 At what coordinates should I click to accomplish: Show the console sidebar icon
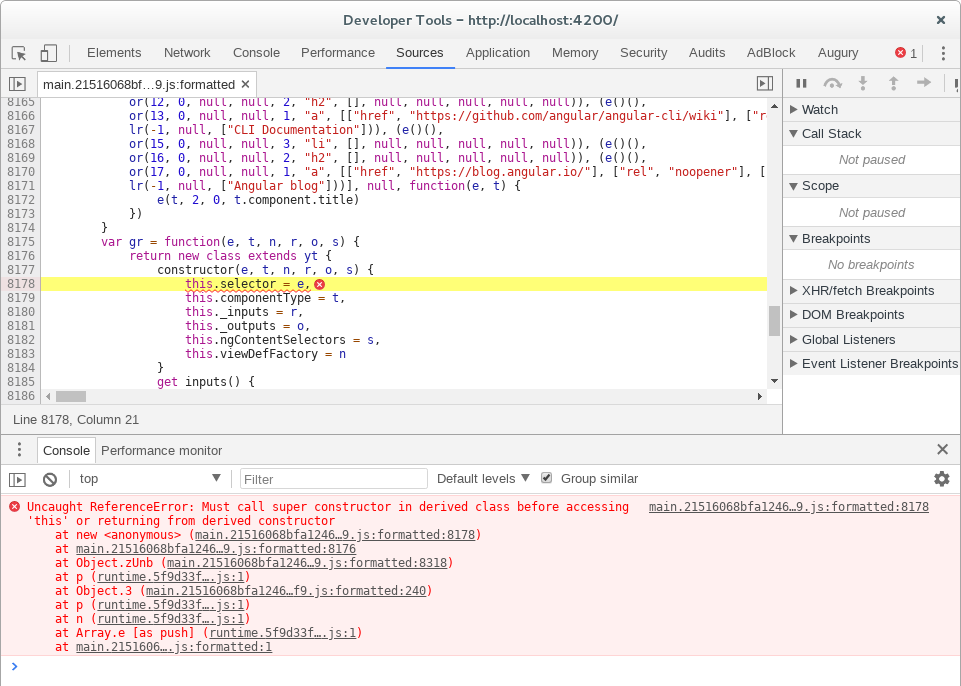(x=17, y=479)
